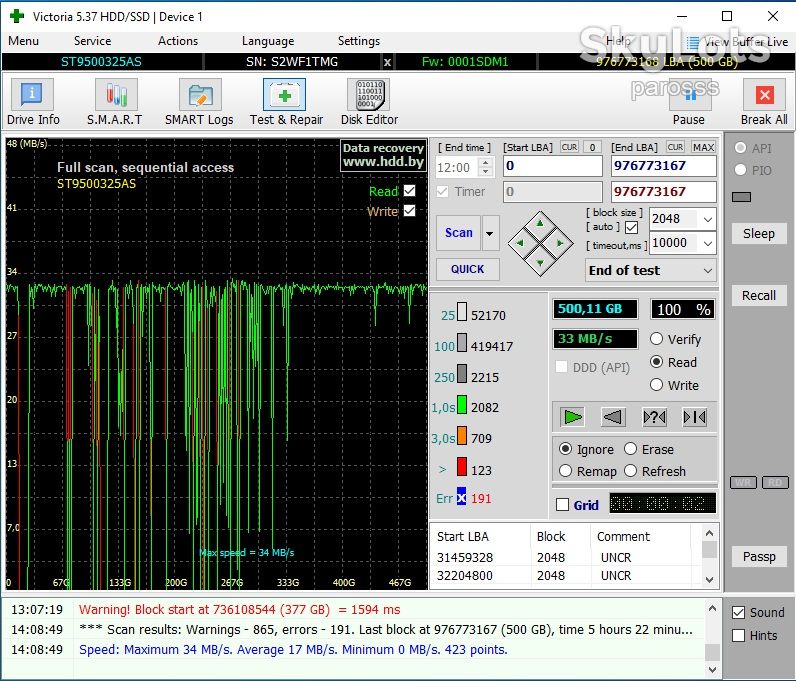Open the Menu menu
796x681 pixels.
click(23, 41)
